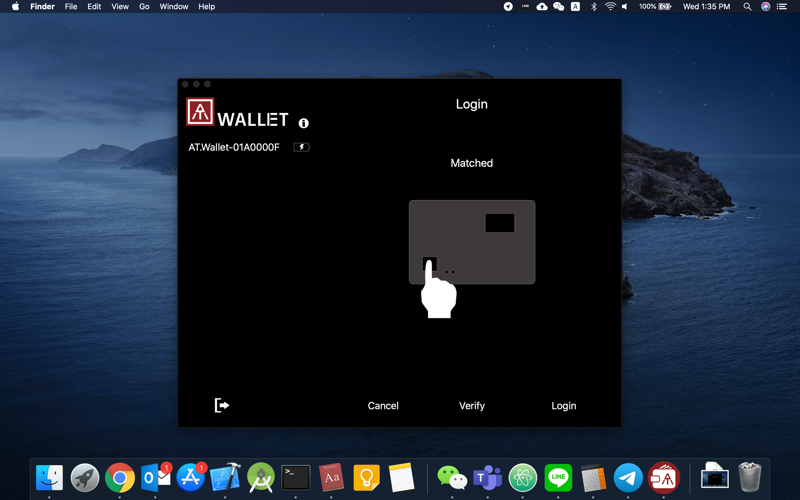Click the logout exit icon
This screenshot has width=800, height=500.
click(x=222, y=405)
